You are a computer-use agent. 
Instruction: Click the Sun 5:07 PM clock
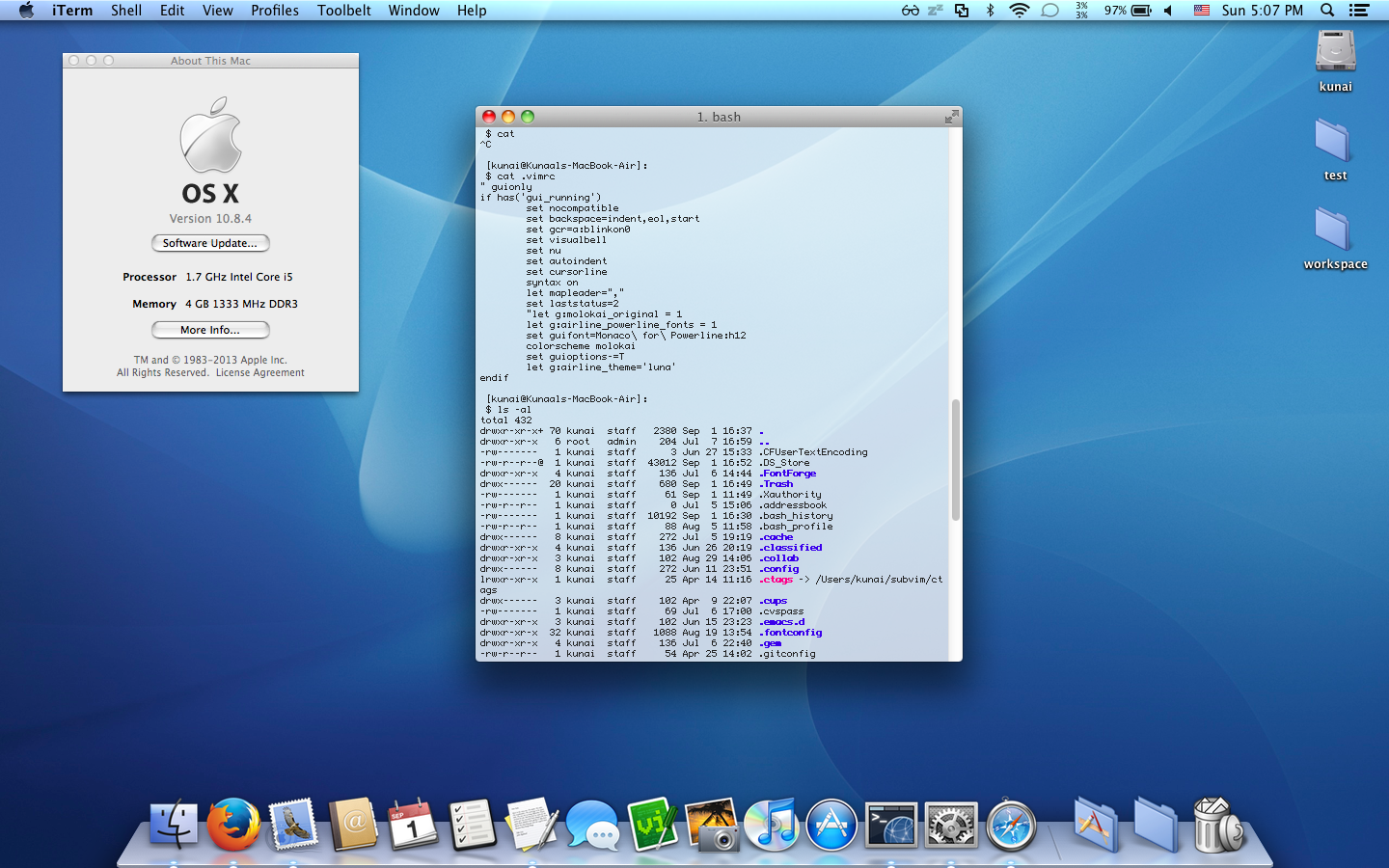pyautogui.click(x=1262, y=11)
